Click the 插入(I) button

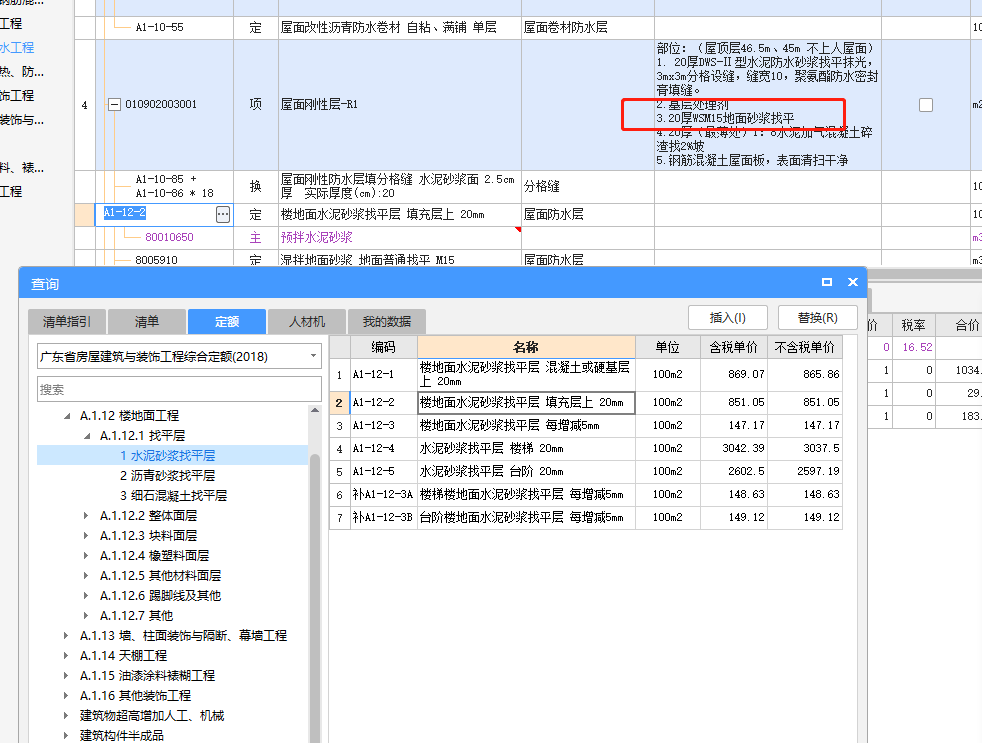[728, 318]
